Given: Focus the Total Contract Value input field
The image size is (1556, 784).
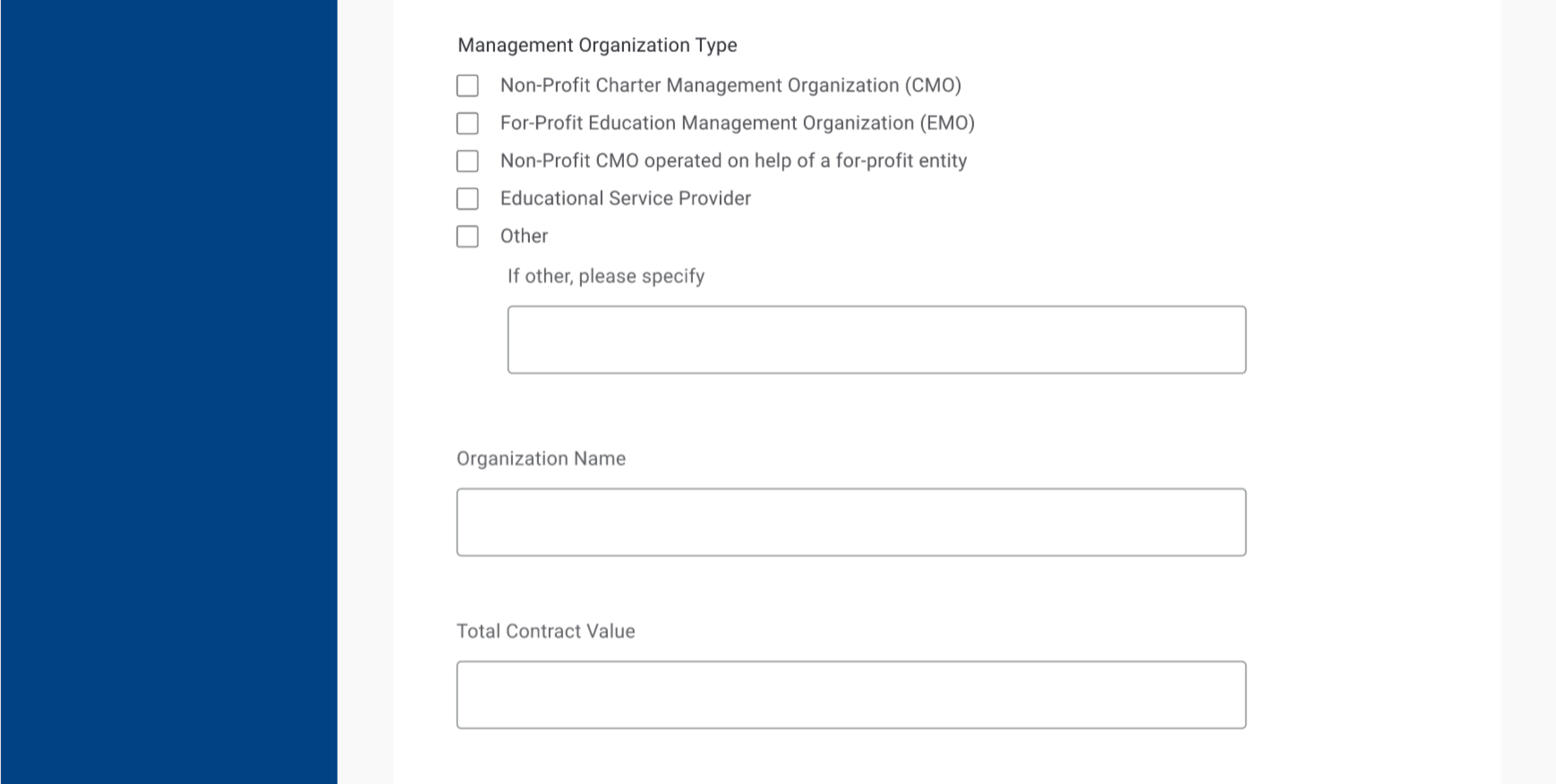Looking at the screenshot, I should [x=851, y=695].
